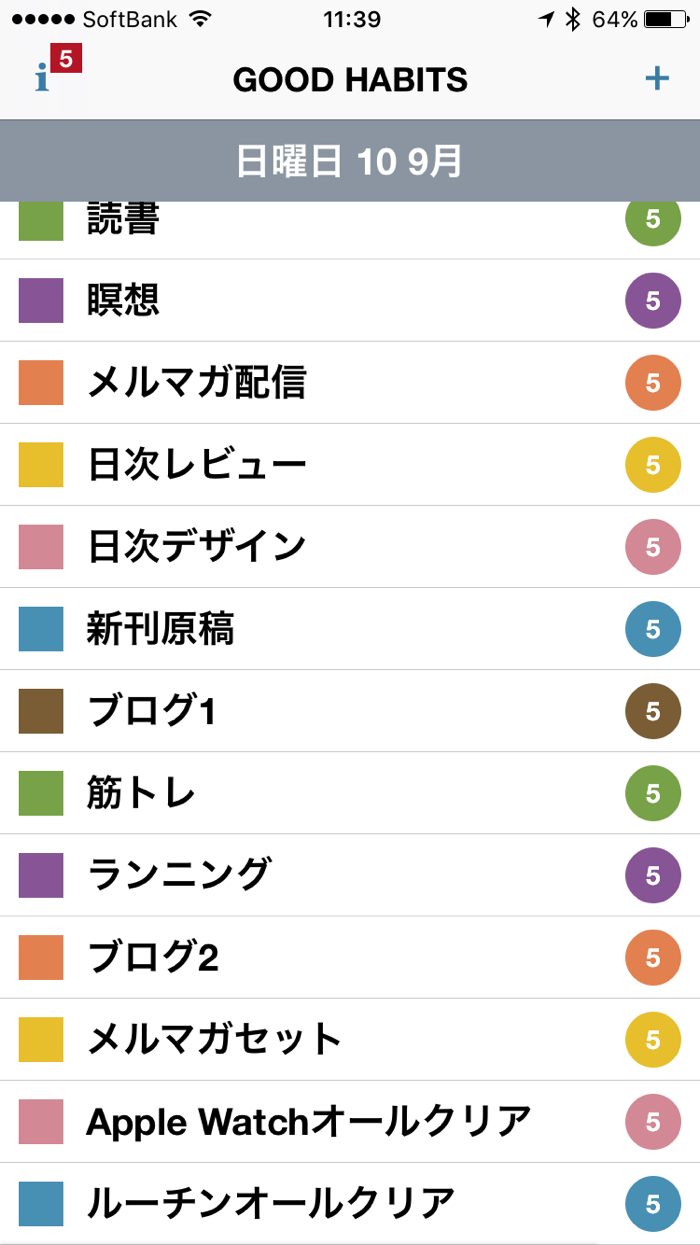This screenshot has height=1245, width=700.
Task: Tap the brown streak badge for ブログ1
Action: [x=652, y=711]
